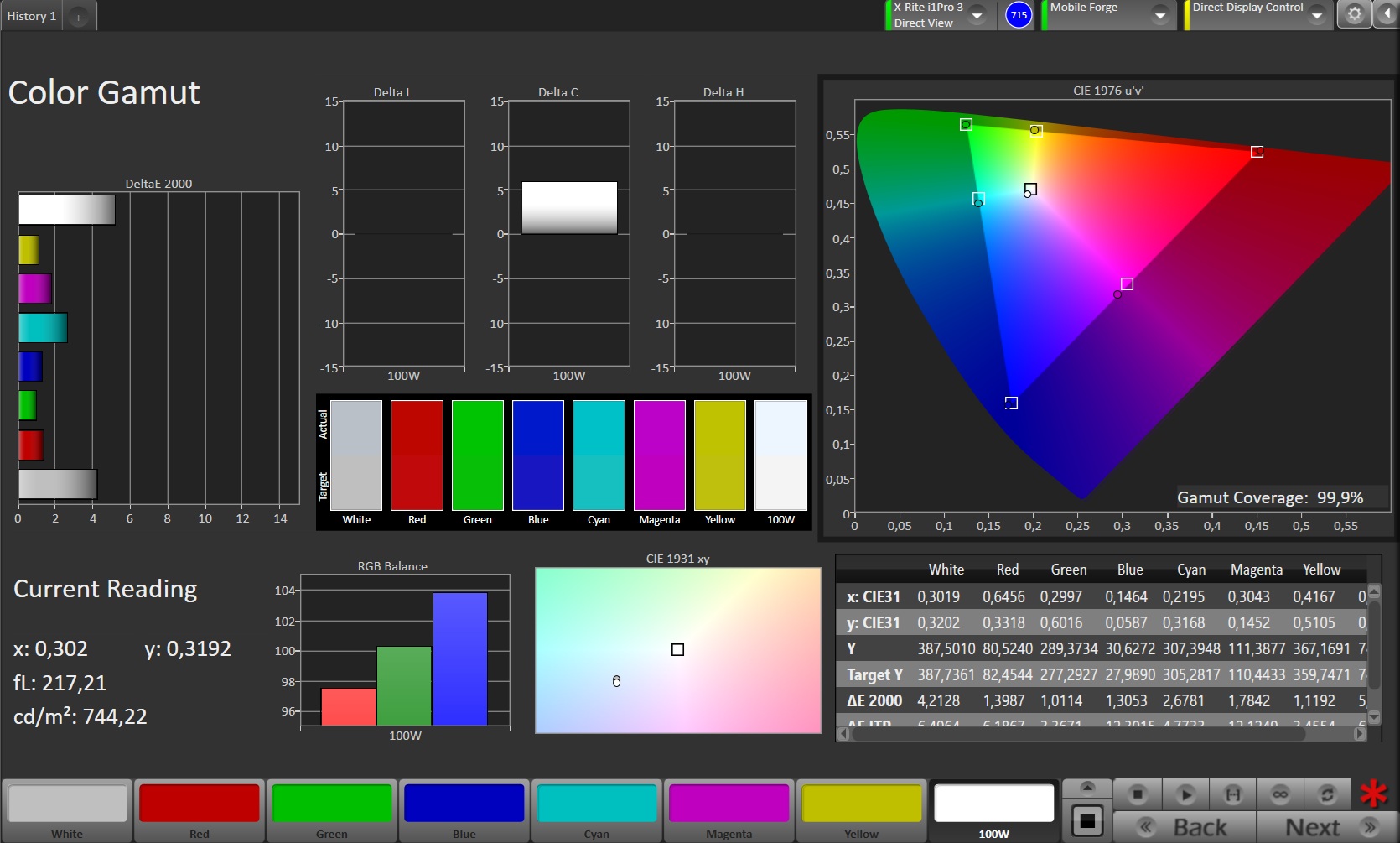Image resolution: width=1400 pixels, height=843 pixels.
Task: Select the History 1 tab
Action: pos(32,16)
